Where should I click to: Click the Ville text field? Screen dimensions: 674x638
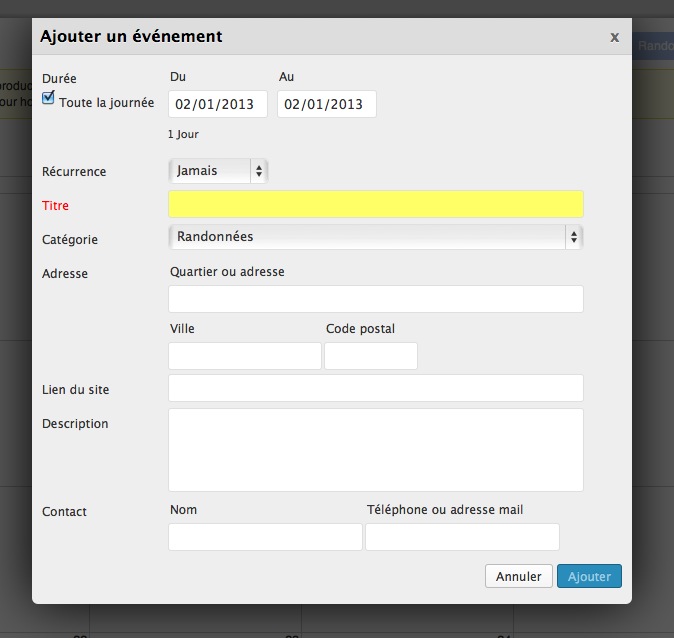[x=245, y=356]
